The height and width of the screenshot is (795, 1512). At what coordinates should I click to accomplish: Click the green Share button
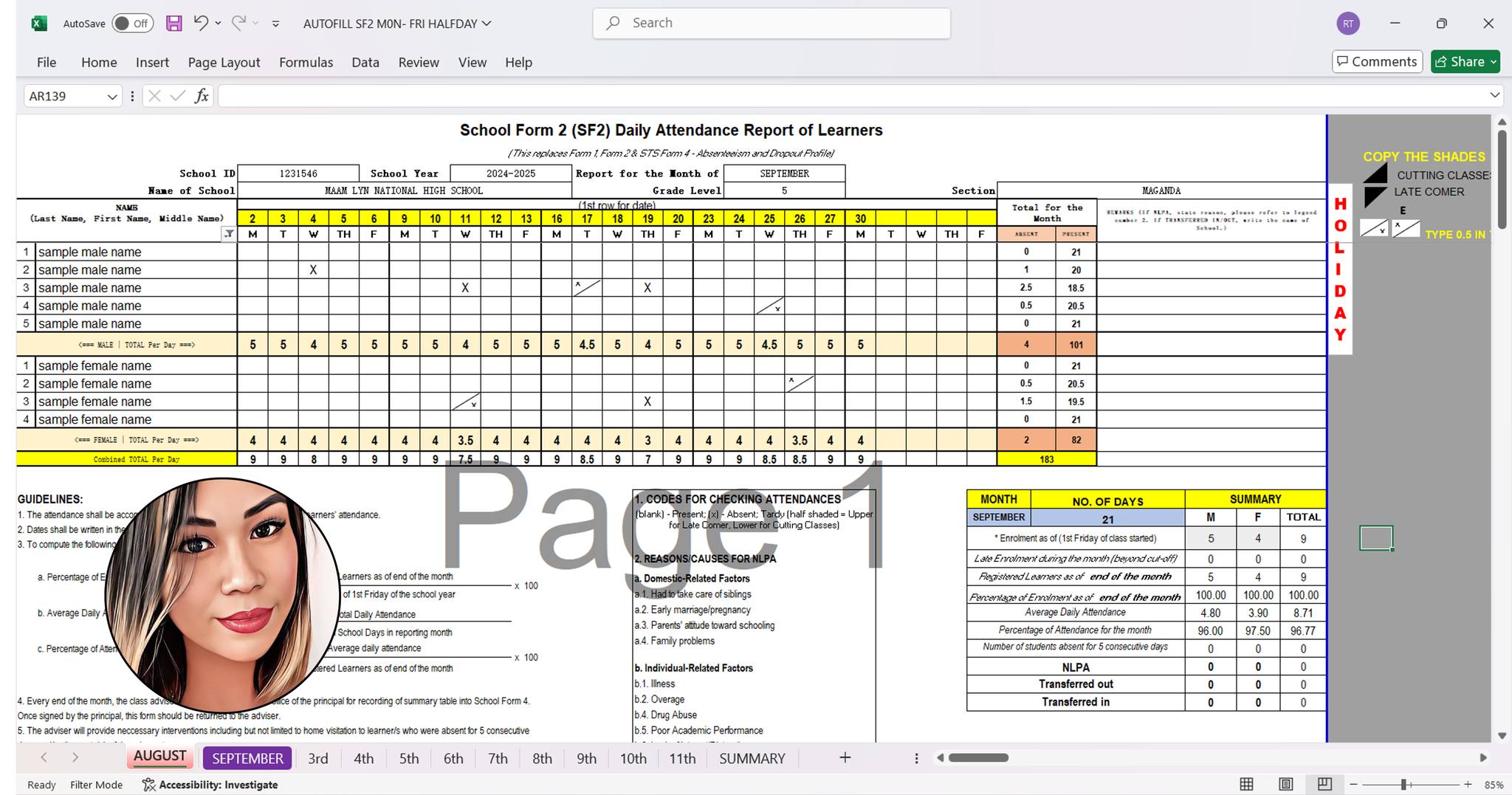click(x=1465, y=61)
